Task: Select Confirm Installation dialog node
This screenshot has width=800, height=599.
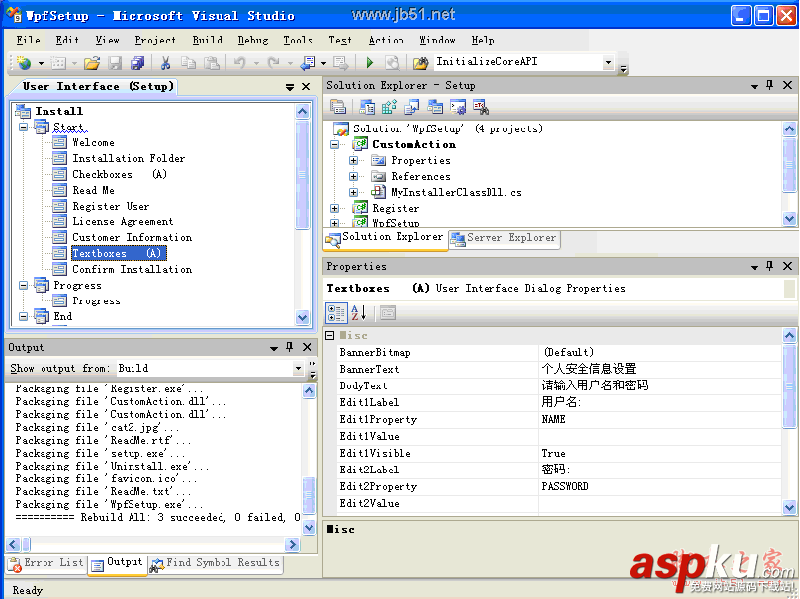Action: click(x=132, y=269)
